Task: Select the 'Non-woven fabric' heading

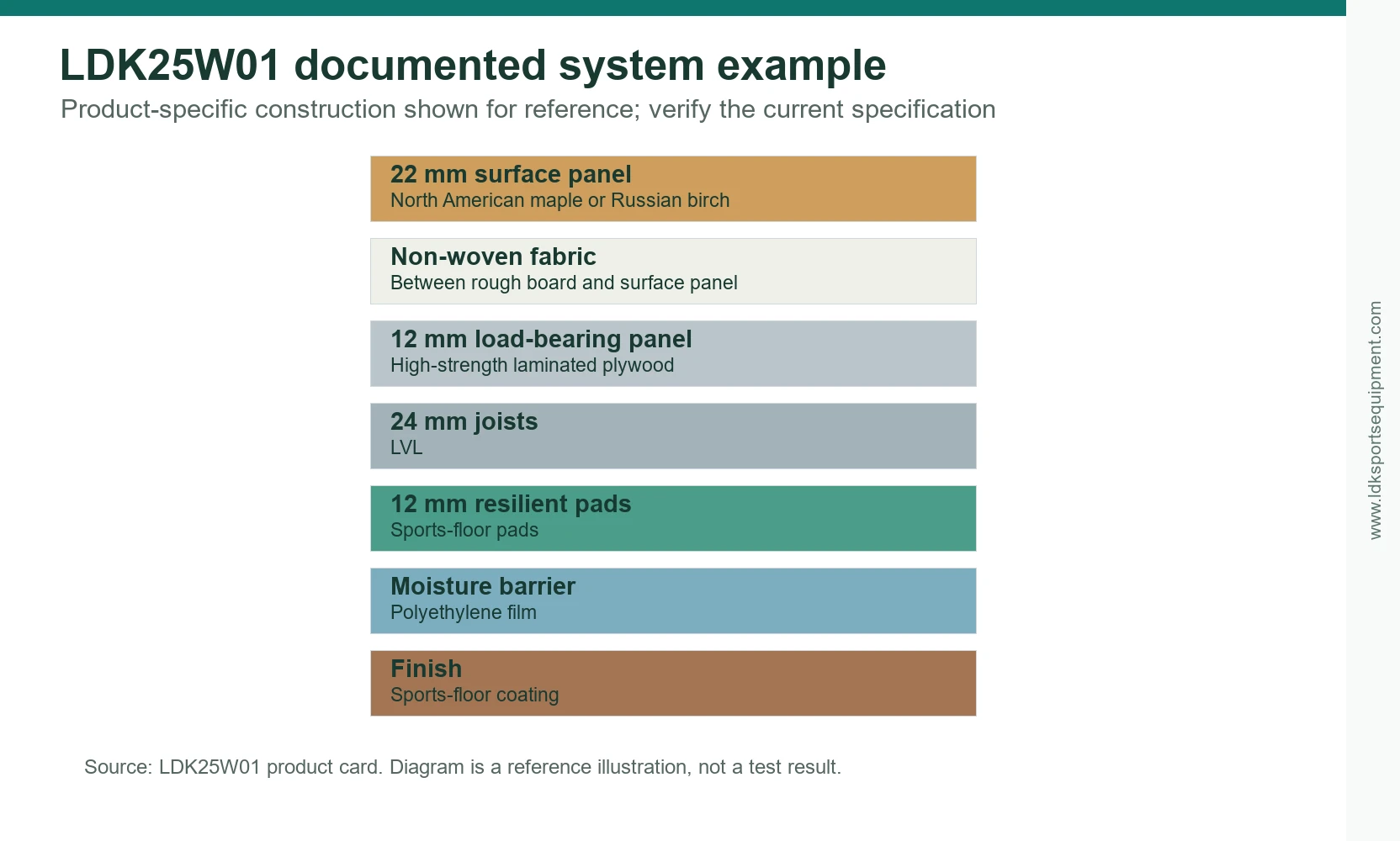Action: point(493,257)
